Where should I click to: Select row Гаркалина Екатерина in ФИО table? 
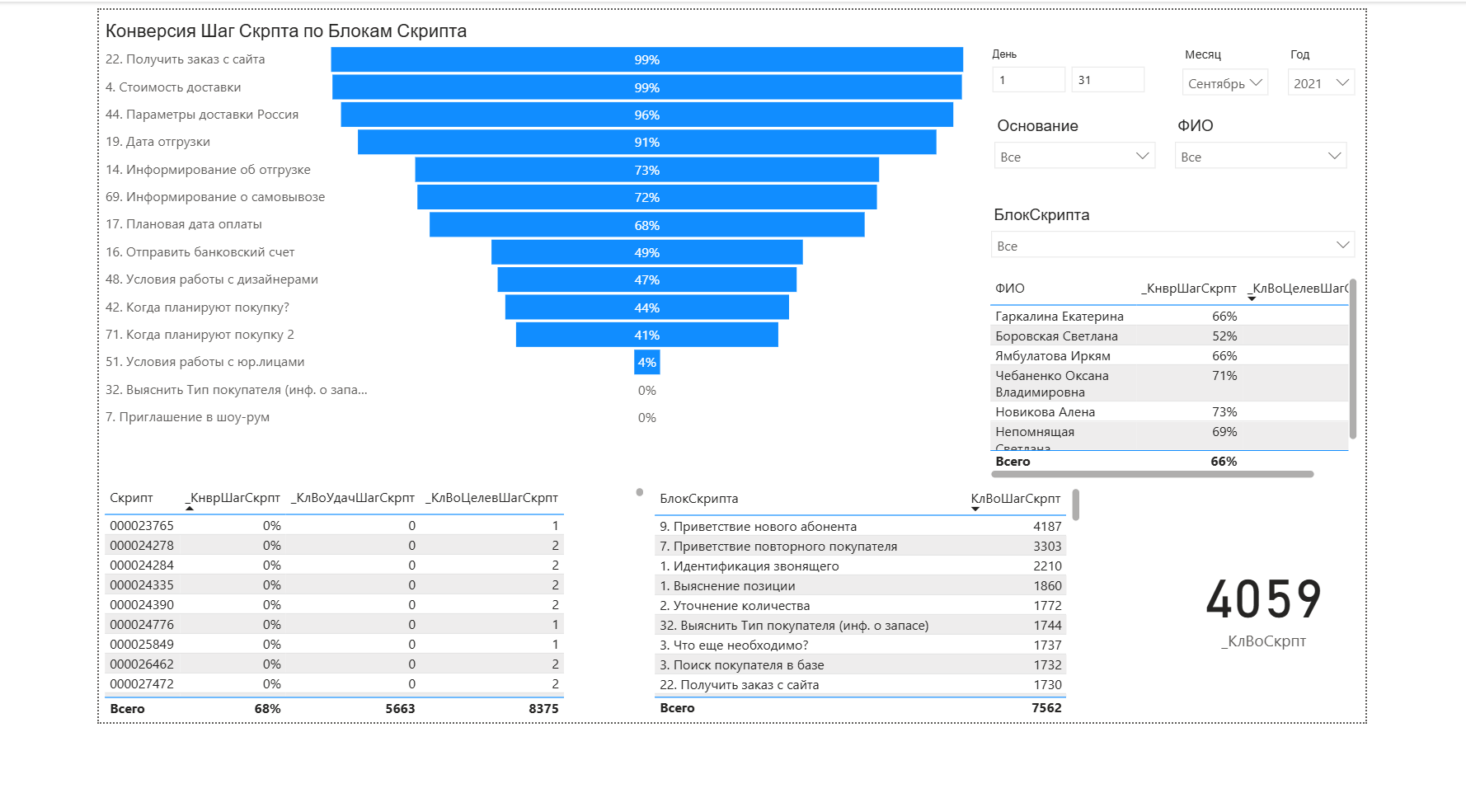pos(1169,316)
